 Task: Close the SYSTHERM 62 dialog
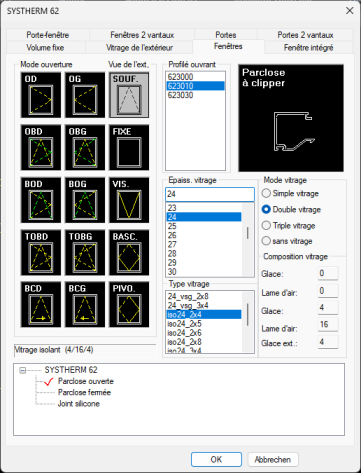point(349,11)
